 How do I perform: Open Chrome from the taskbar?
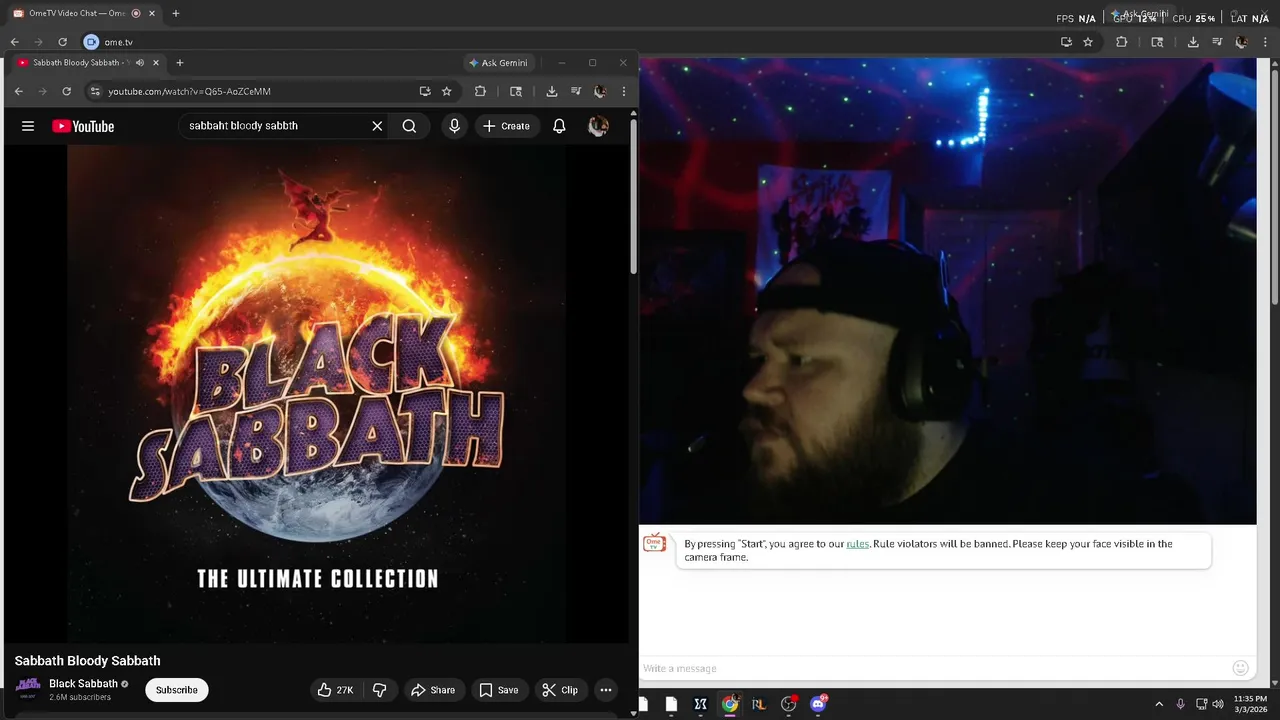[x=730, y=704]
